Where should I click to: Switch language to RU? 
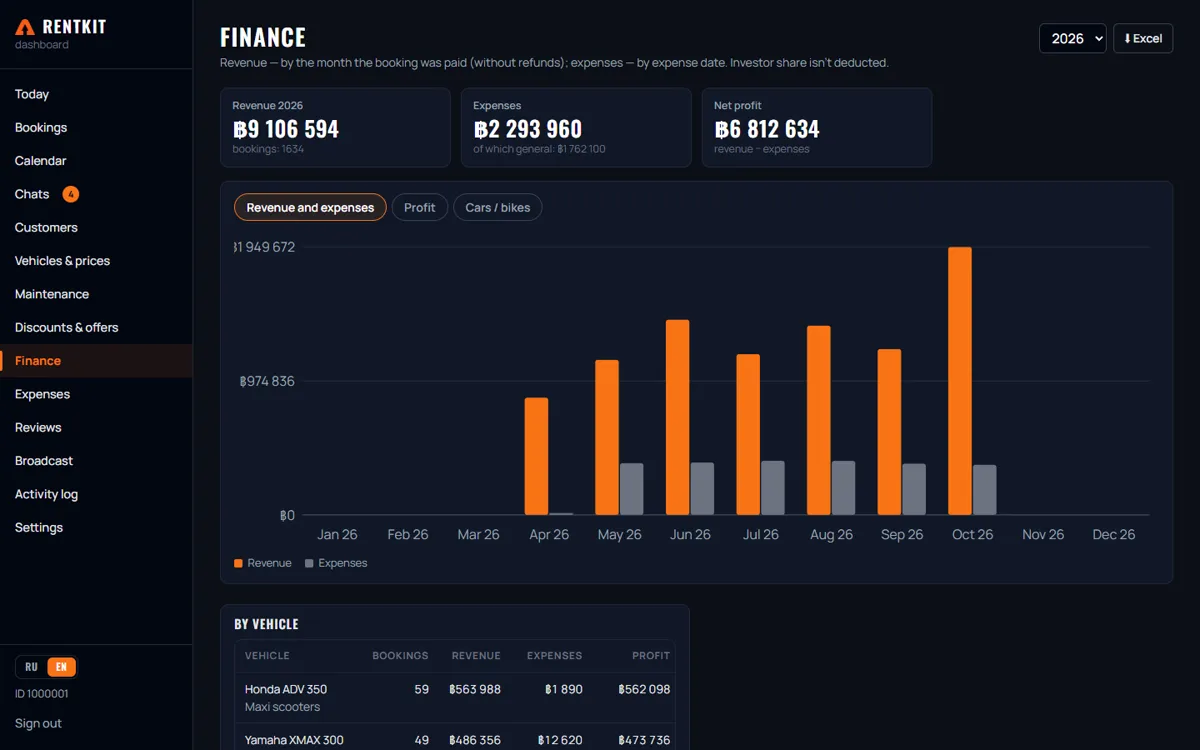point(32,667)
